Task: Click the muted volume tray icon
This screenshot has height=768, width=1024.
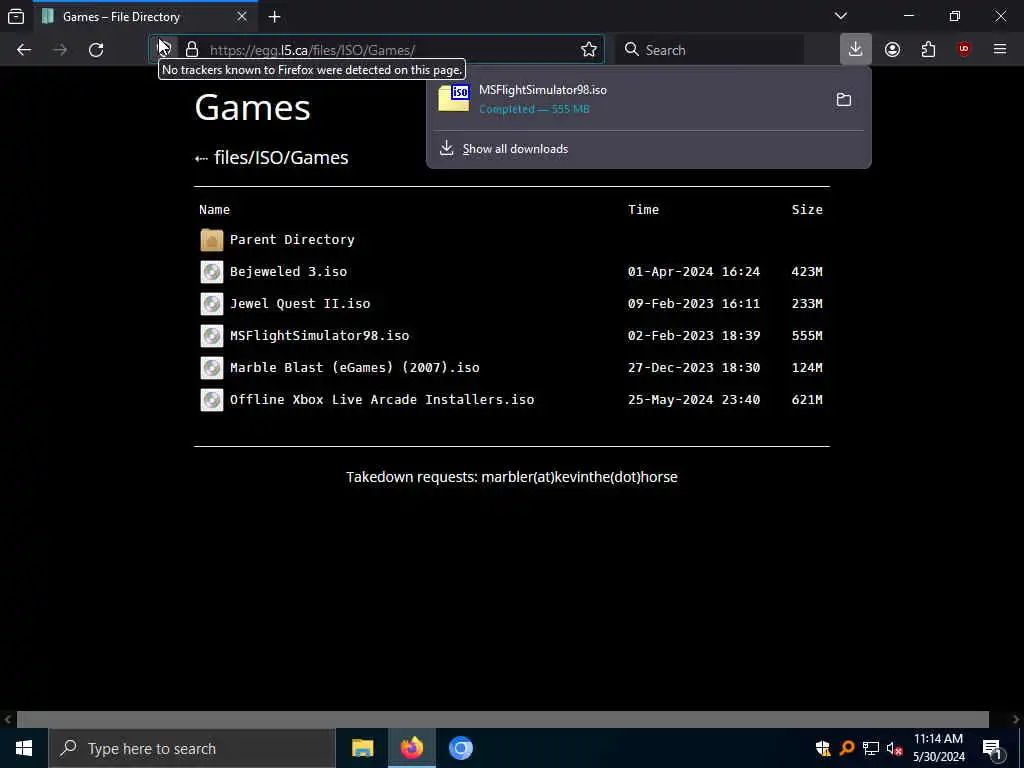Action: click(894, 748)
